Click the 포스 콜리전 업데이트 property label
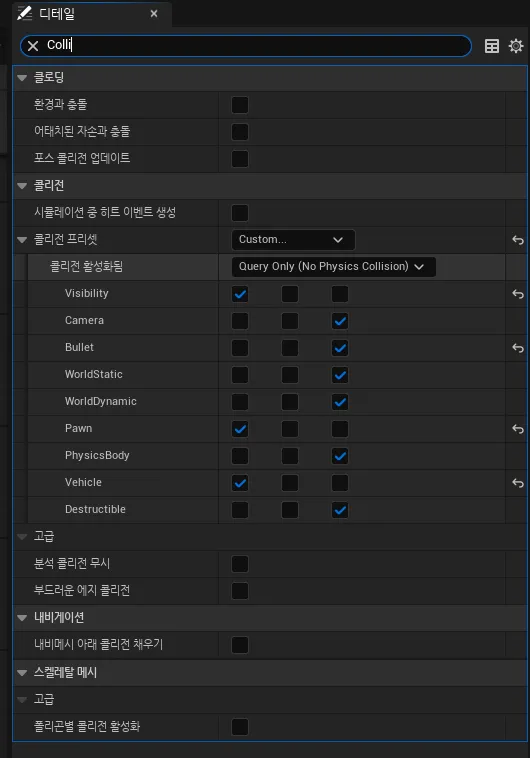Image resolution: width=530 pixels, height=758 pixels. (x=82, y=159)
